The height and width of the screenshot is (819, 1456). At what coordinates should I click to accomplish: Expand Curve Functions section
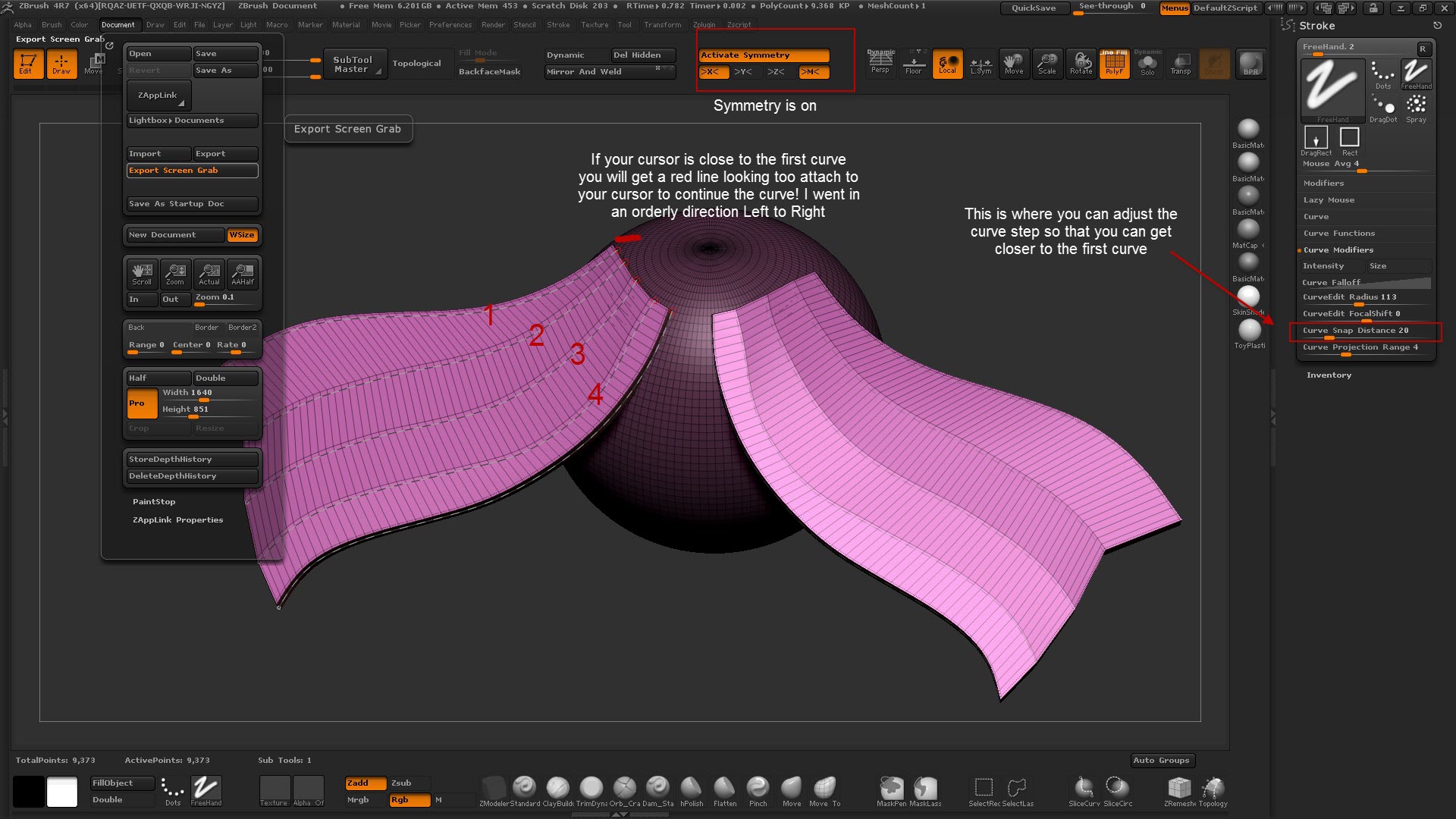click(1338, 234)
